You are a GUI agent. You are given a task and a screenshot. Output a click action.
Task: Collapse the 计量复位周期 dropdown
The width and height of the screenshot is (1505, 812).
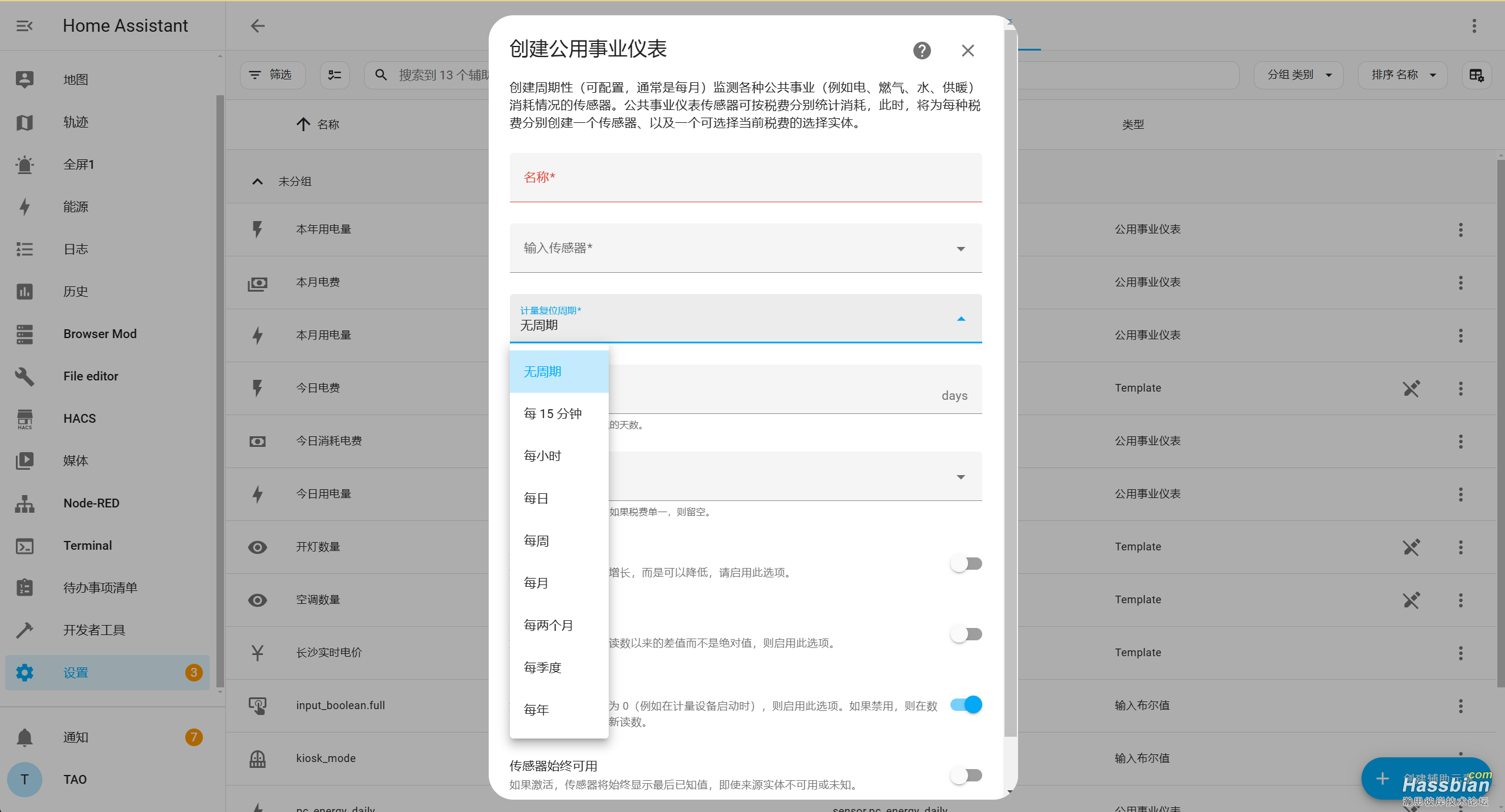click(x=746, y=318)
